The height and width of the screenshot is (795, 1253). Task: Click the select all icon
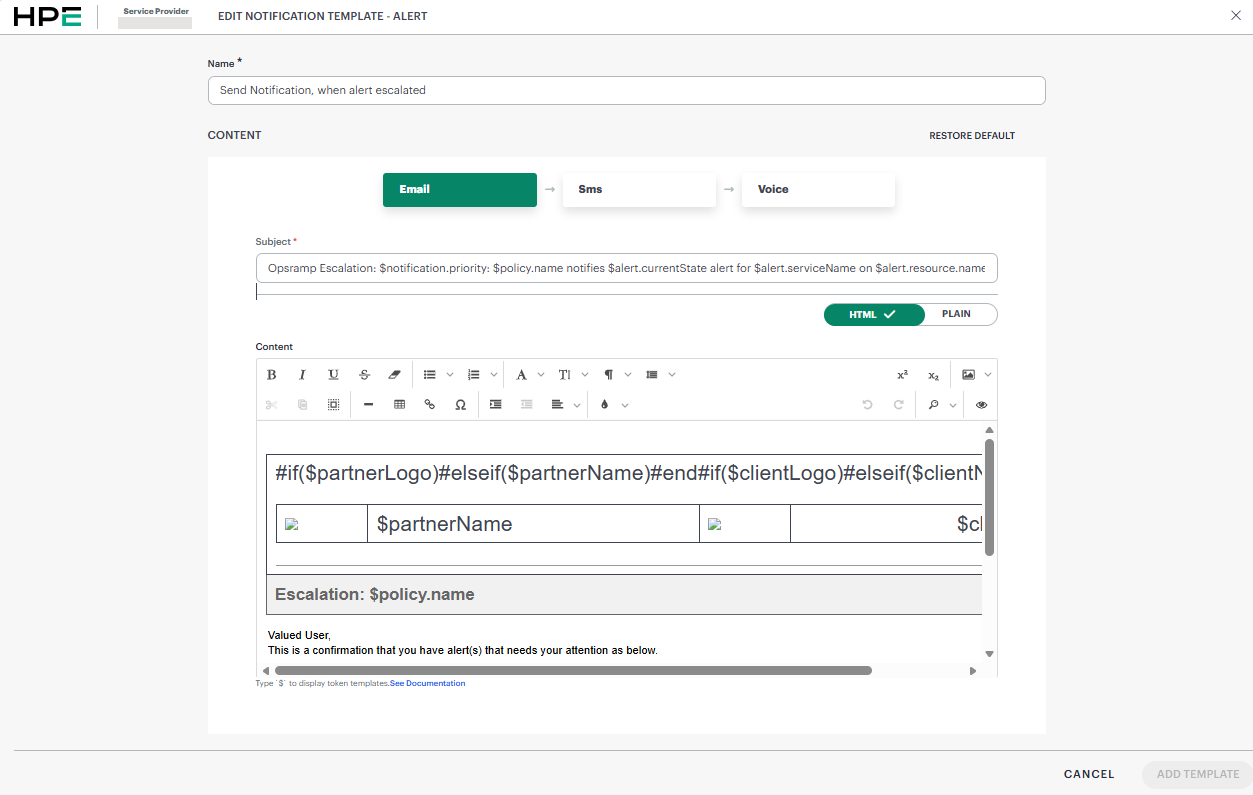tap(333, 405)
